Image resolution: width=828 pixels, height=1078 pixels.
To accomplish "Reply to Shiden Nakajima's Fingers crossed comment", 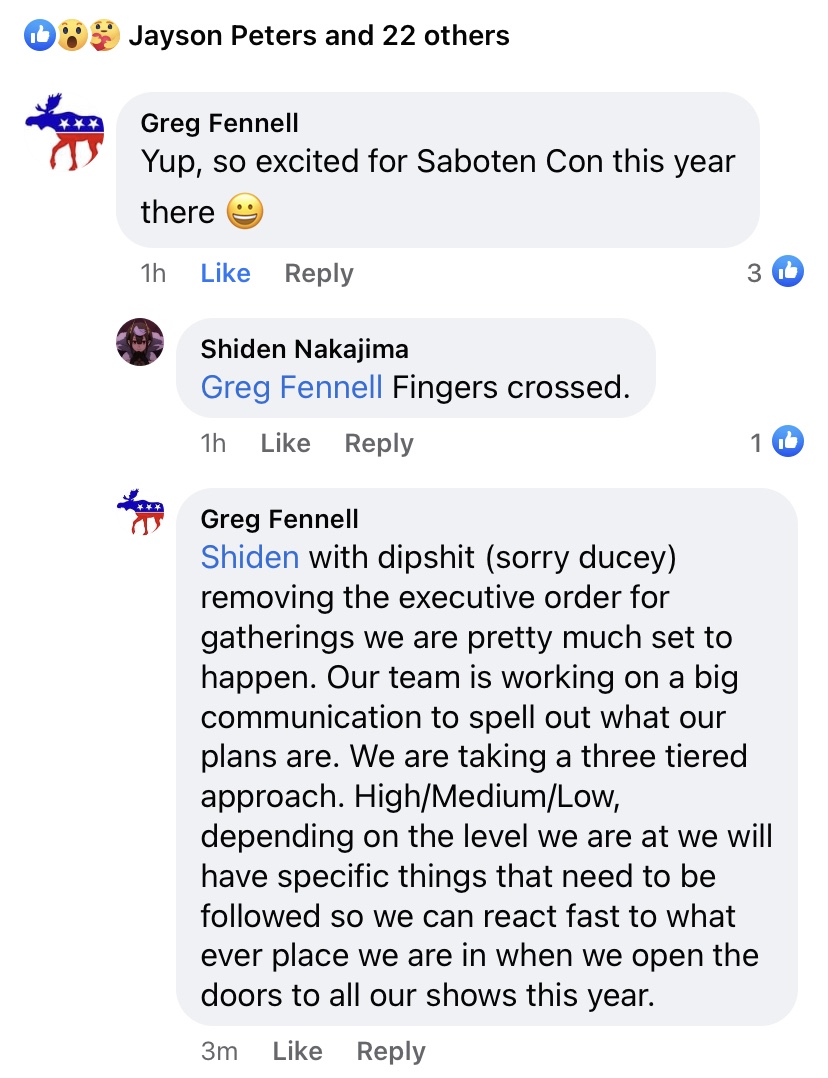I will [379, 443].
